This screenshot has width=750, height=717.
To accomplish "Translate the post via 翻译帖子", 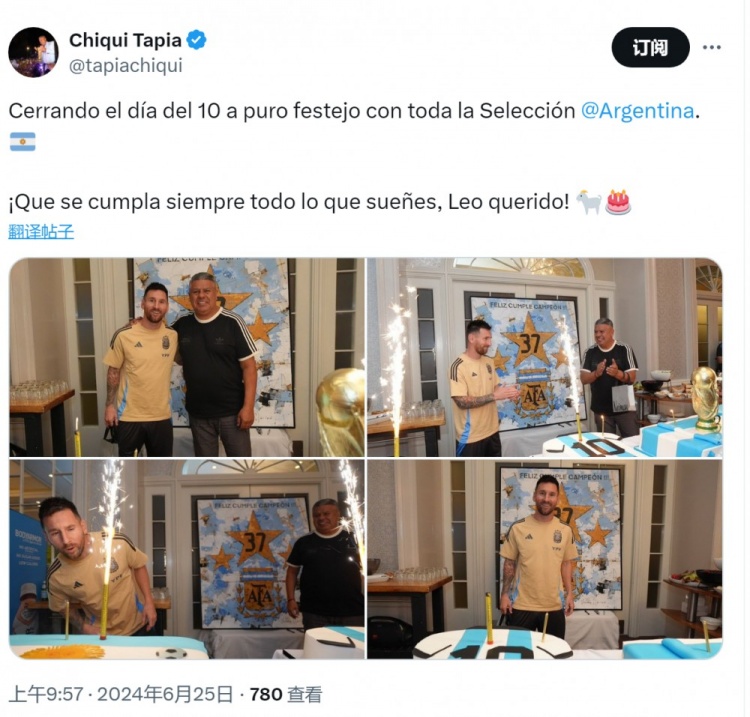I will pos(41,232).
